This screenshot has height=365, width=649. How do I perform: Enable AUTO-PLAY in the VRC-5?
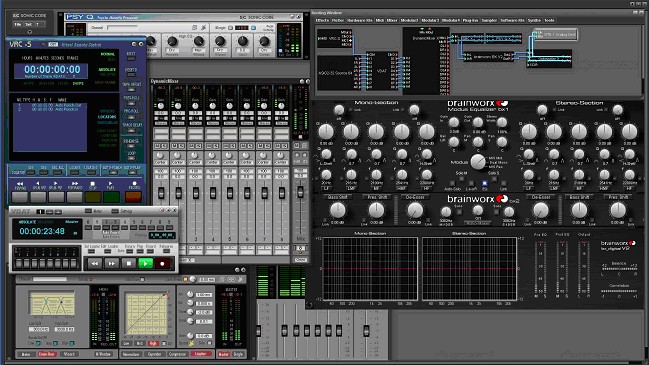tap(132, 172)
